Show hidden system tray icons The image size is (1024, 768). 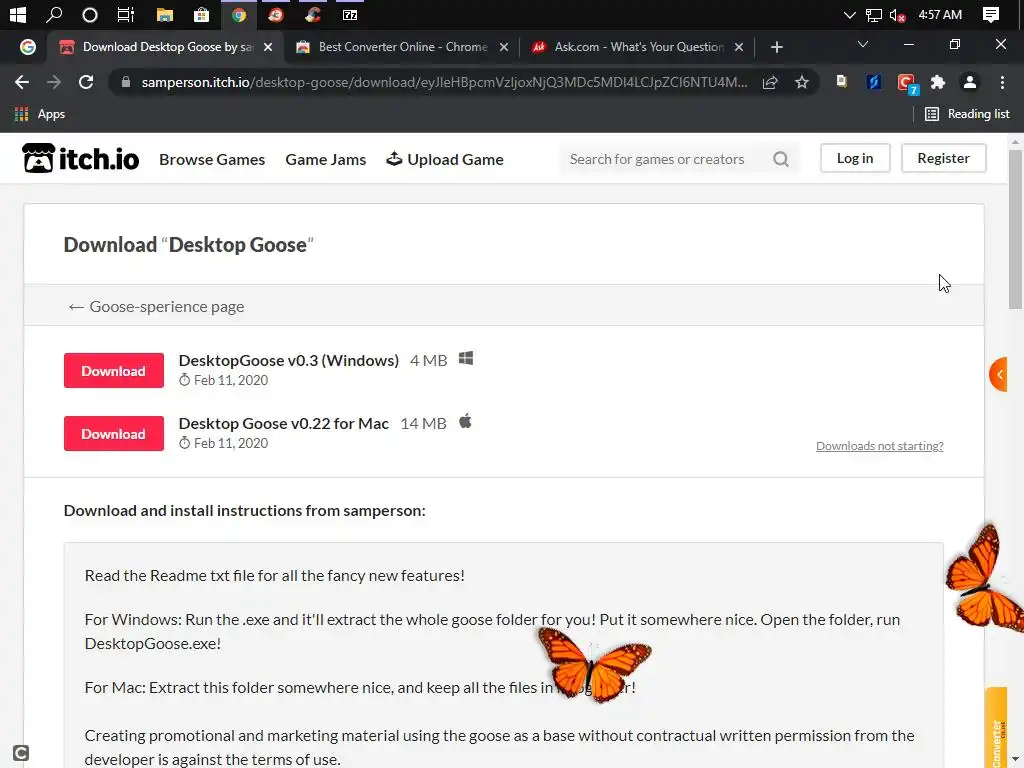click(x=849, y=14)
